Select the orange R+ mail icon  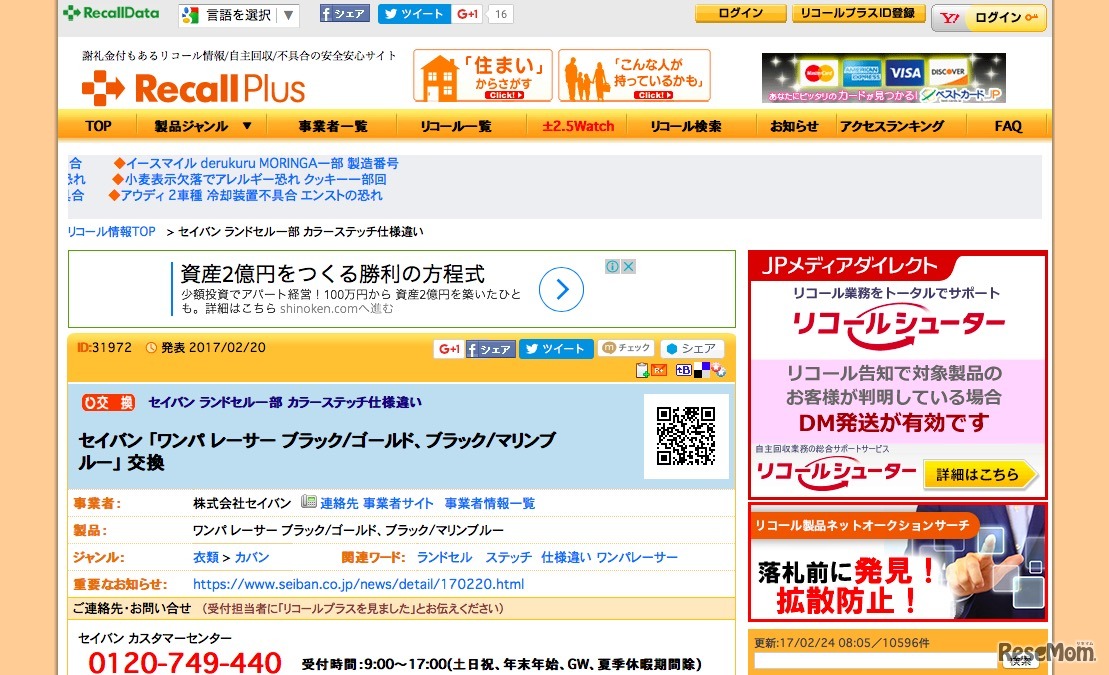click(657, 370)
